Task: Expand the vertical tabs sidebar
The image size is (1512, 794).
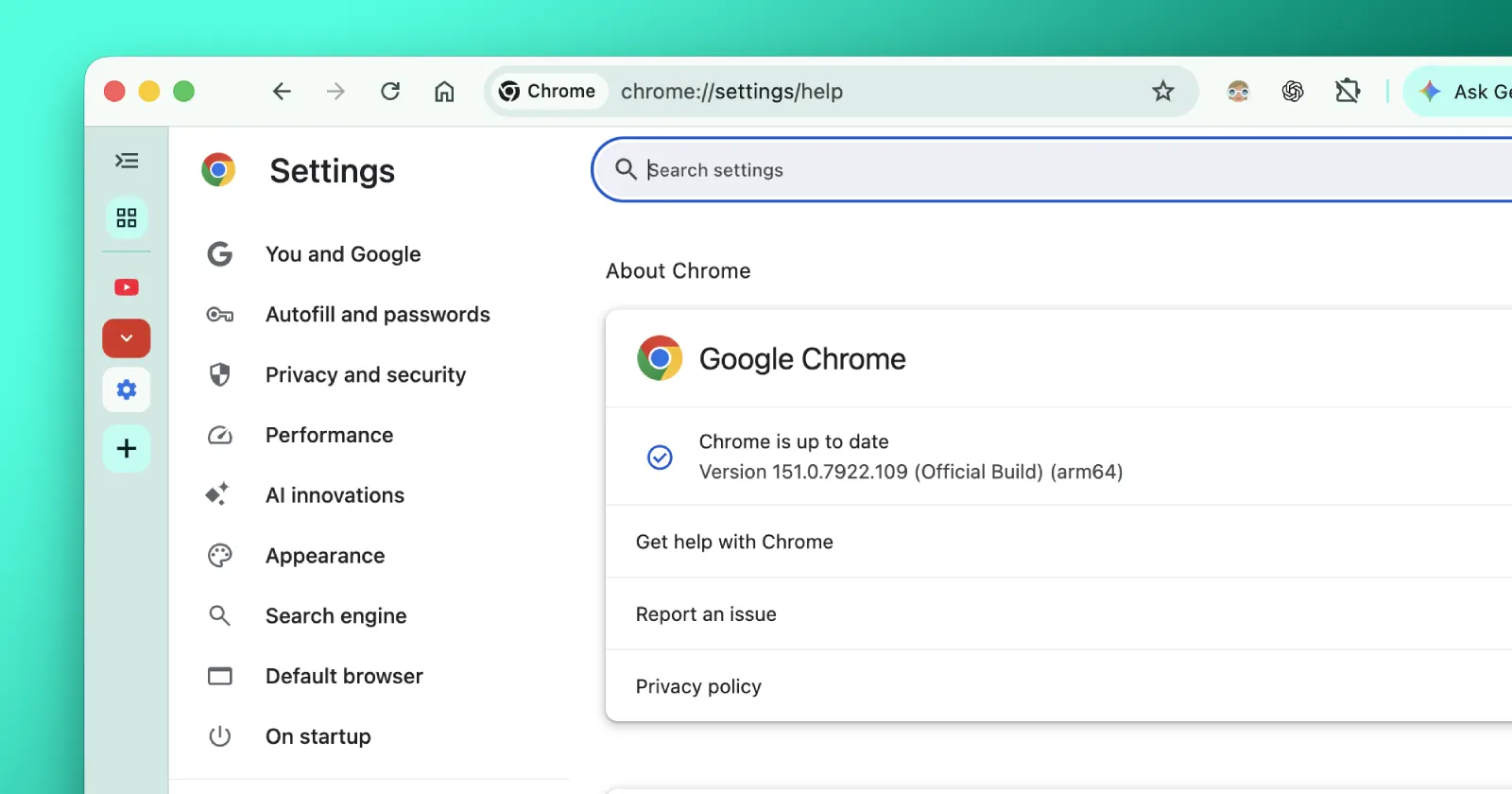Action: pyautogui.click(x=127, y=161)
